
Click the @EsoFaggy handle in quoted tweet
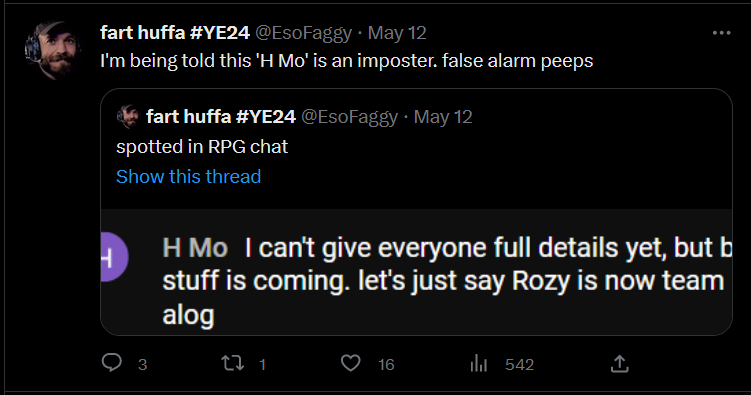click(350, 117)
